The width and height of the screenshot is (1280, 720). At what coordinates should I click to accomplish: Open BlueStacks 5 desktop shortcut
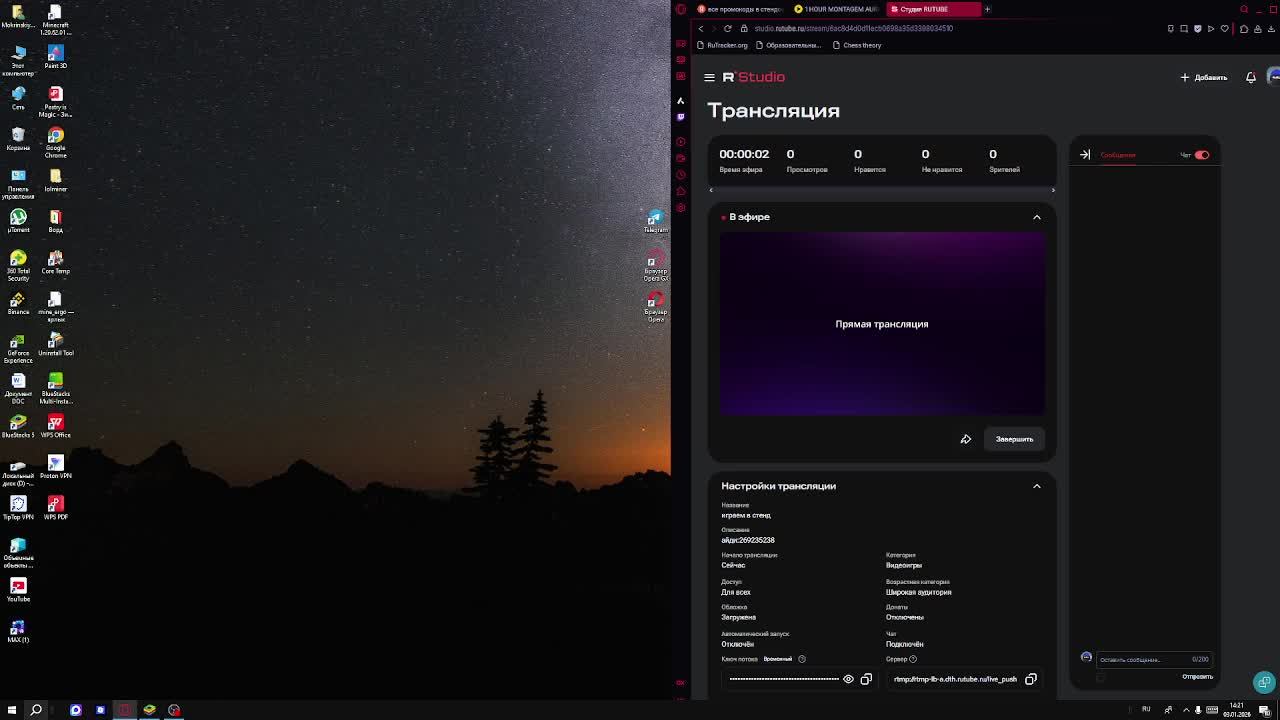(x=18, y=426)
